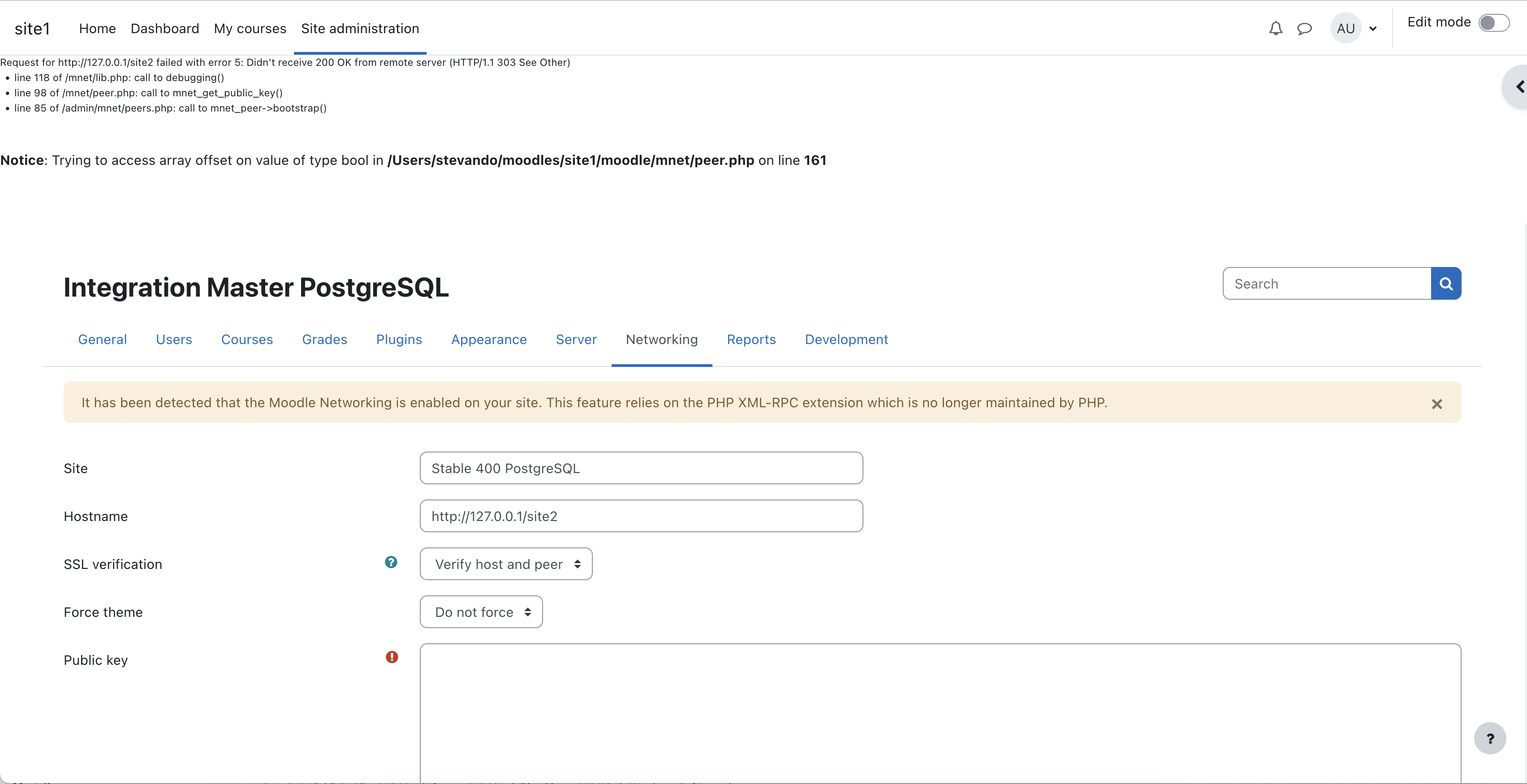
Task: Switch to the Grades tab
Action: tap(325, 340)
